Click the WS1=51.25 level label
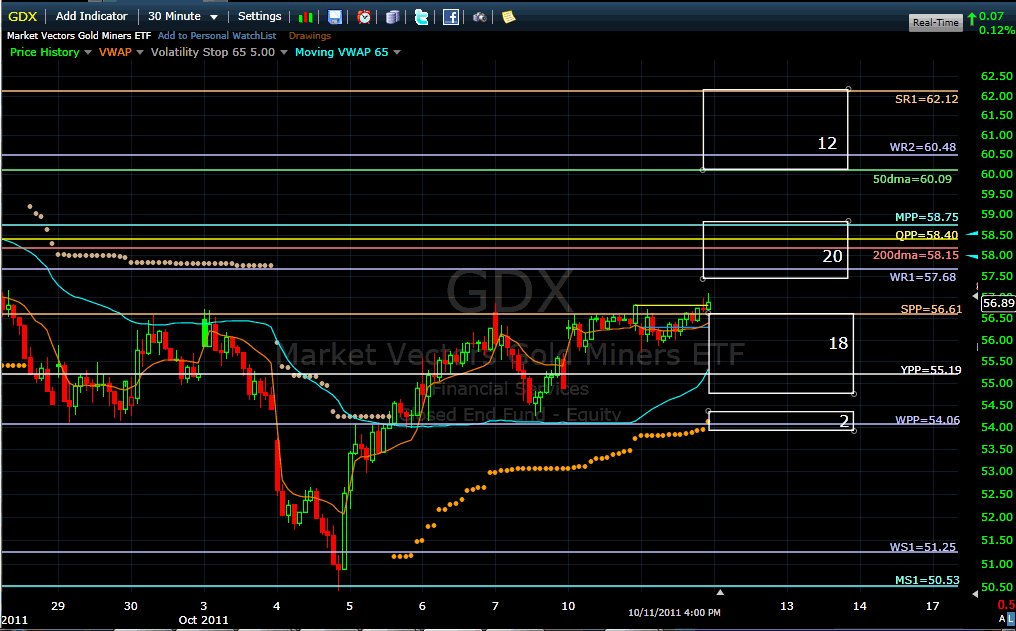Viewport: 1016px width, 631px height. click(x=923, y=547)
